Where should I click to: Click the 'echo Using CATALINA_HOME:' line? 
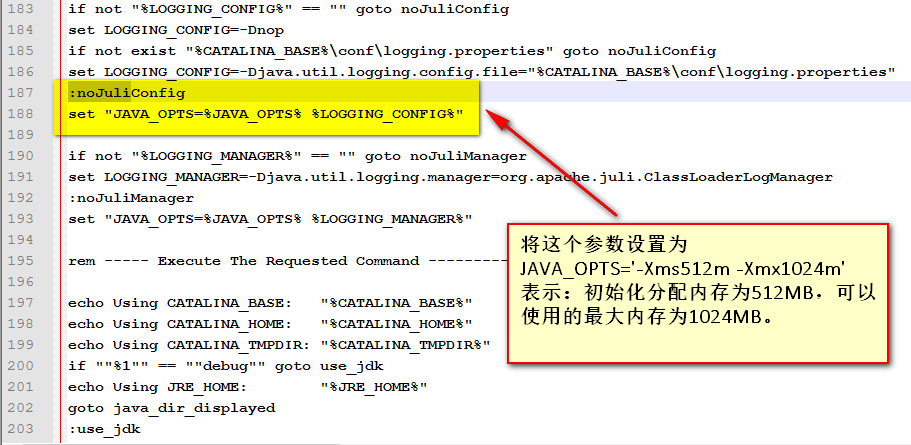tap(271, 324)
